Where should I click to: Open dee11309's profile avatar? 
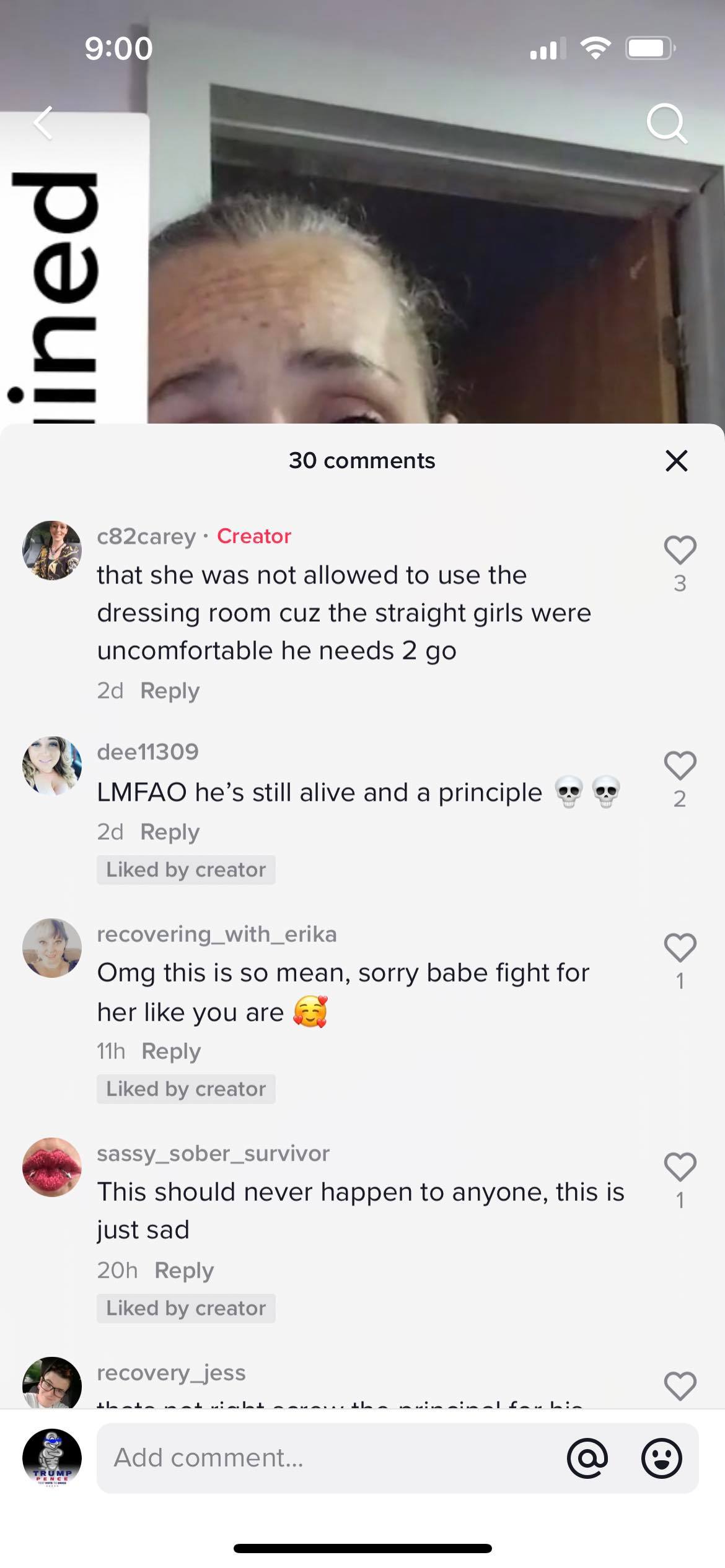[x=52, y=765]
